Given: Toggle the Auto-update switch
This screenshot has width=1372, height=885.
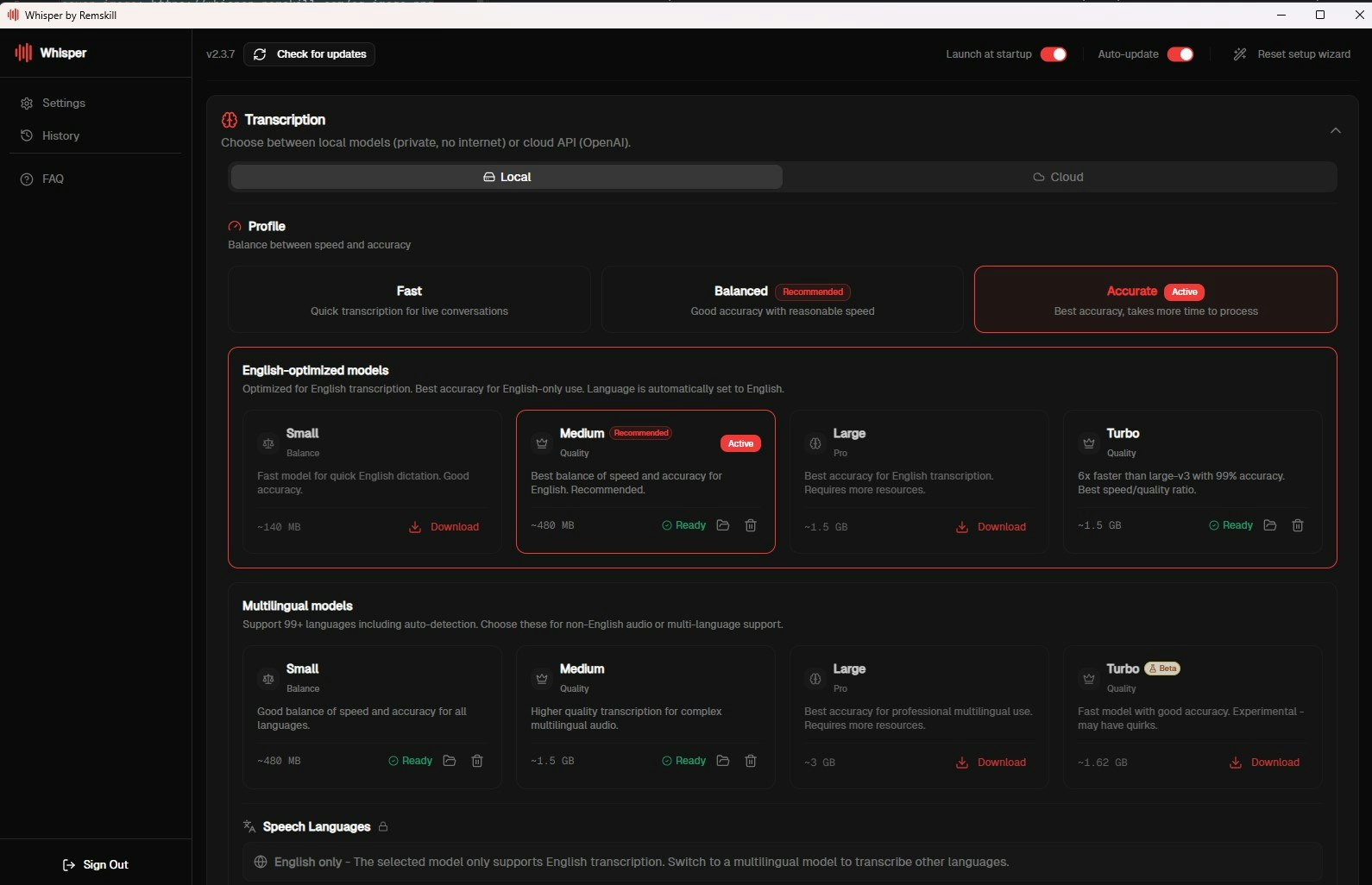Looking at the screenshot, I should click(x=1180, y=53).
